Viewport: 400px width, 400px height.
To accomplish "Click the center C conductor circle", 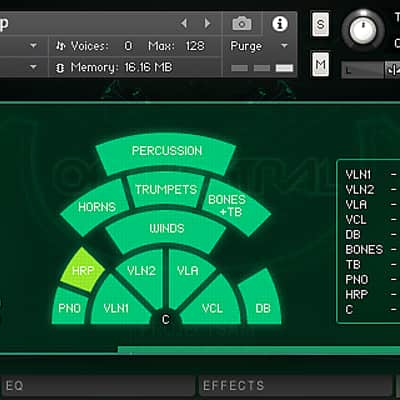I will [166, 319].
